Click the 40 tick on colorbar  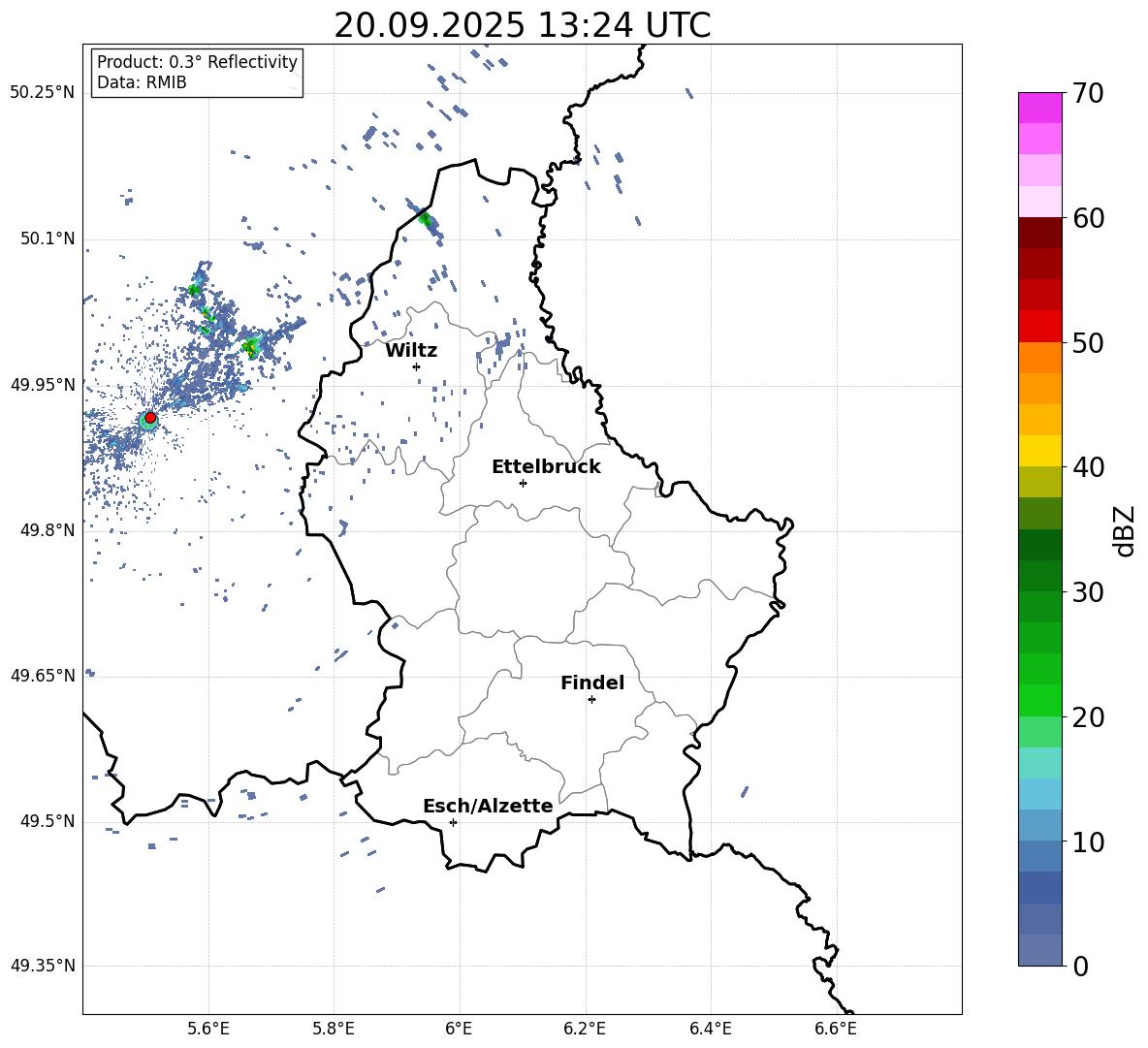click(x=1088, y=467)
